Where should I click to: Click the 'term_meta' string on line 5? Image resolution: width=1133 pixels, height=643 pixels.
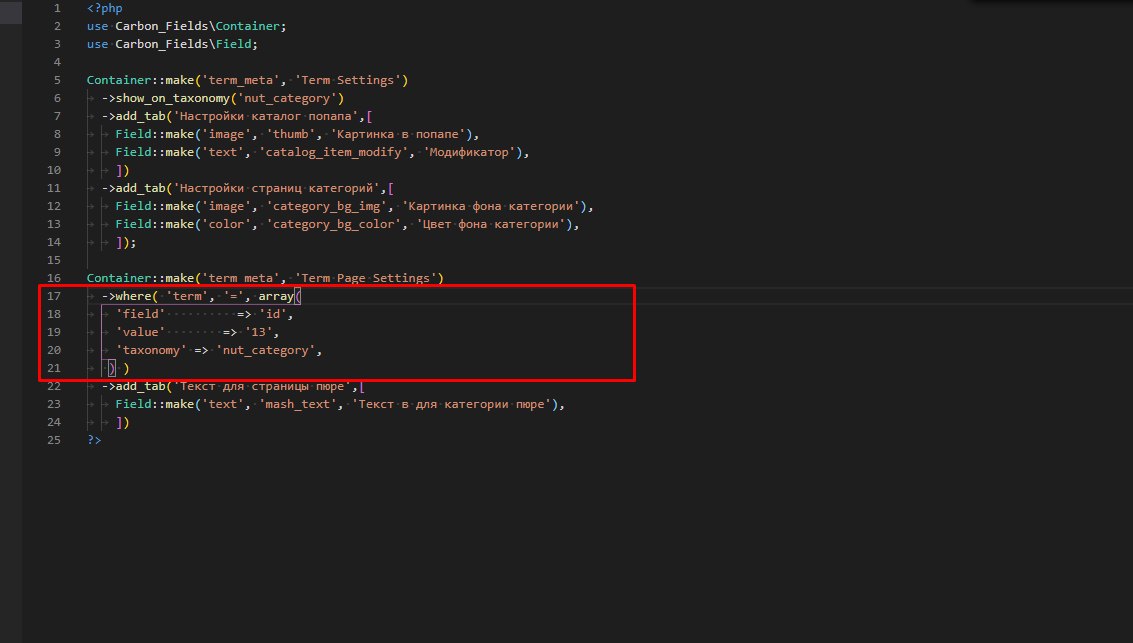click(x=240, y=80)
